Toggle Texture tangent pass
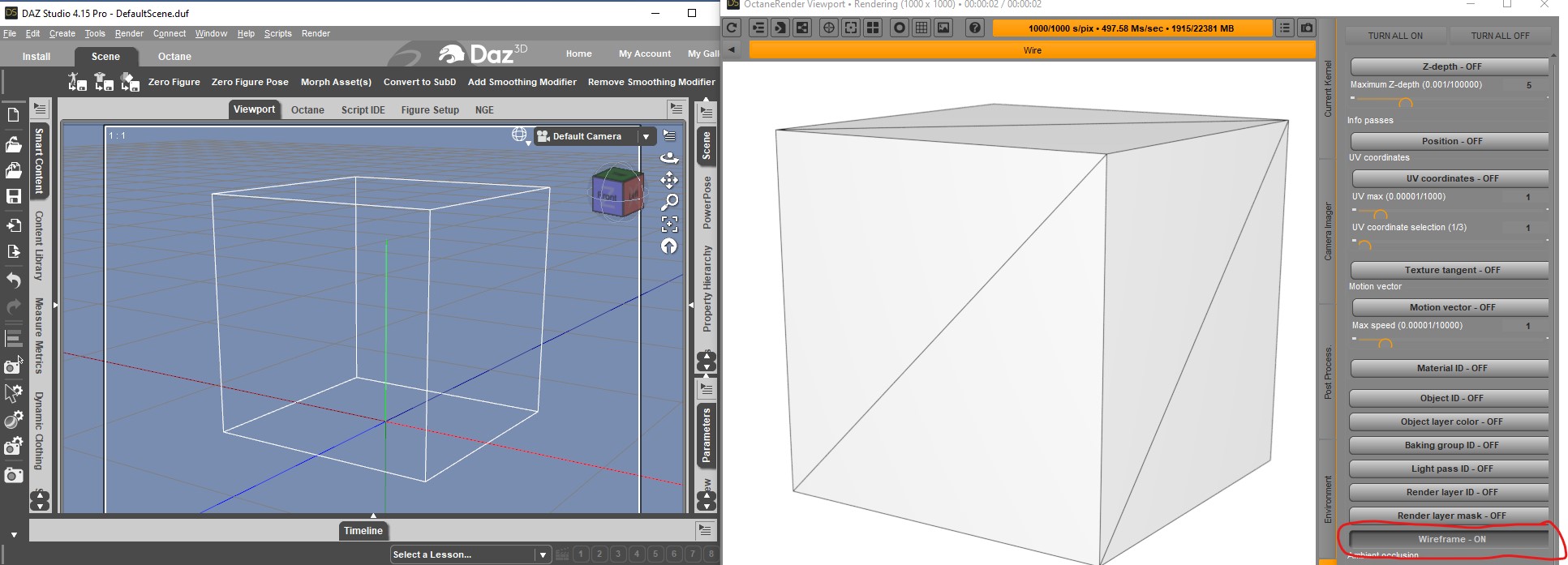1568x565 pixels. [x=1451, y=270]
